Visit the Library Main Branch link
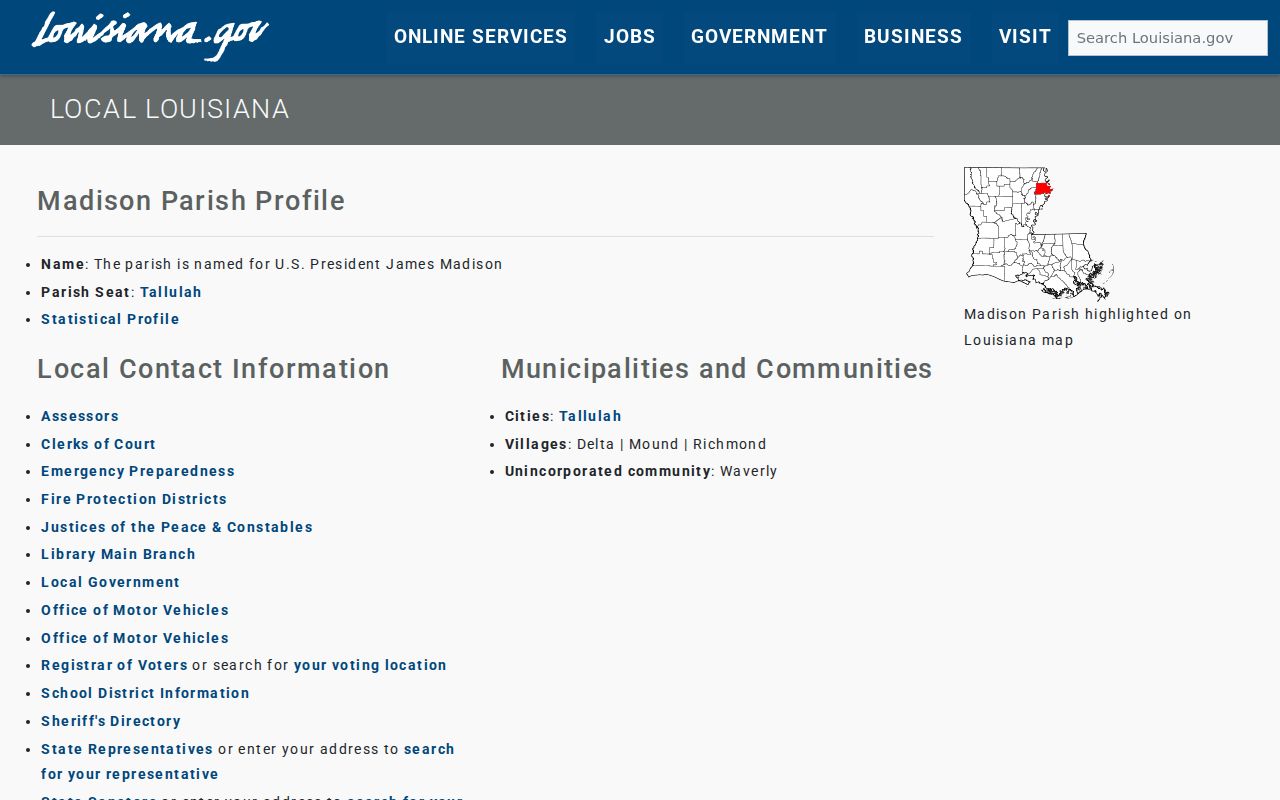1280x800 pixels. [x=118, y=554]
